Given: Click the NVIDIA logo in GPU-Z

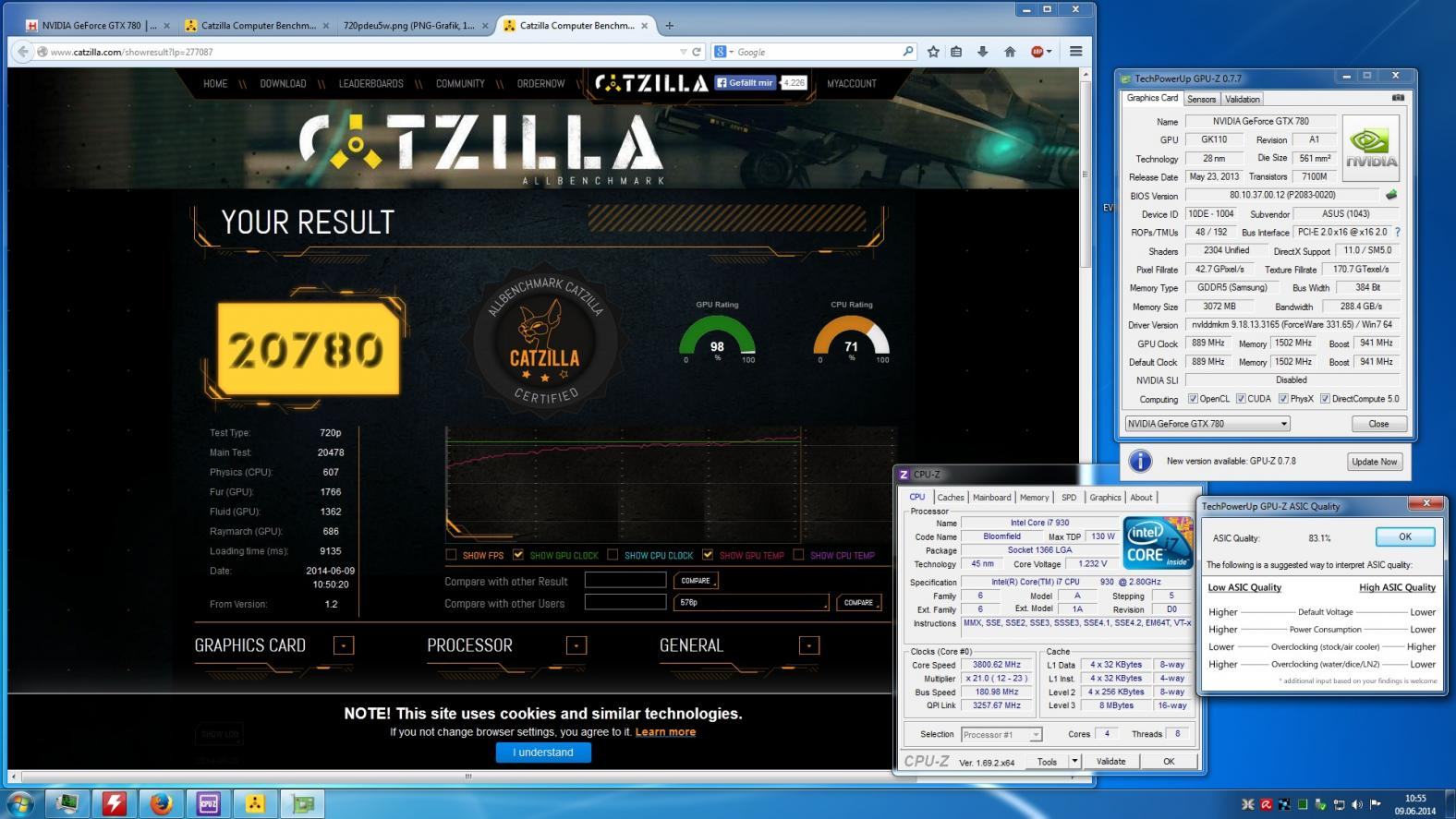Looking at the screenshot, I should coord(1370,149).
